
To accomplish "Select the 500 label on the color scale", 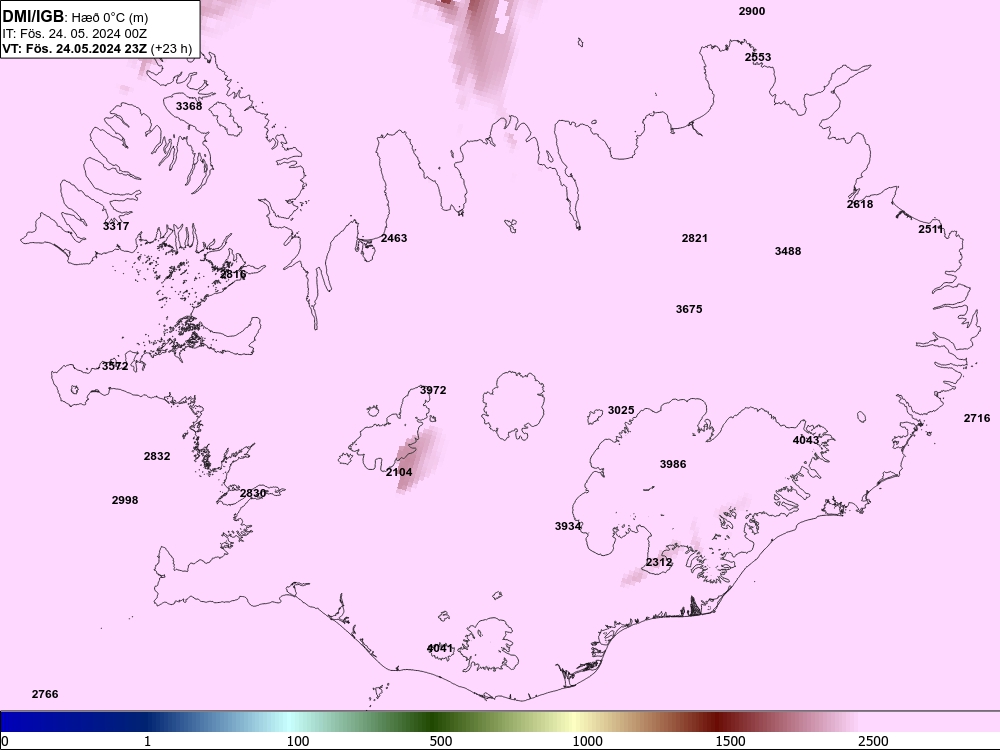I will tap(441, 741).
